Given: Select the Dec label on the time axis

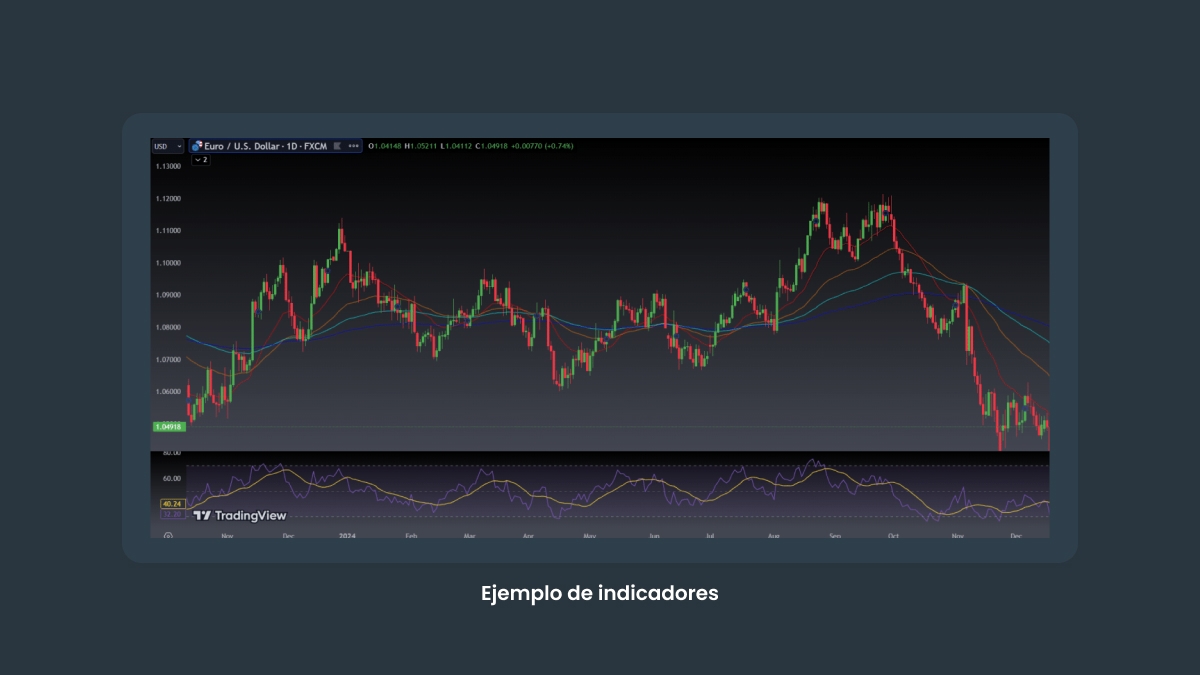Looking at the screenshot, I should 289,535.
